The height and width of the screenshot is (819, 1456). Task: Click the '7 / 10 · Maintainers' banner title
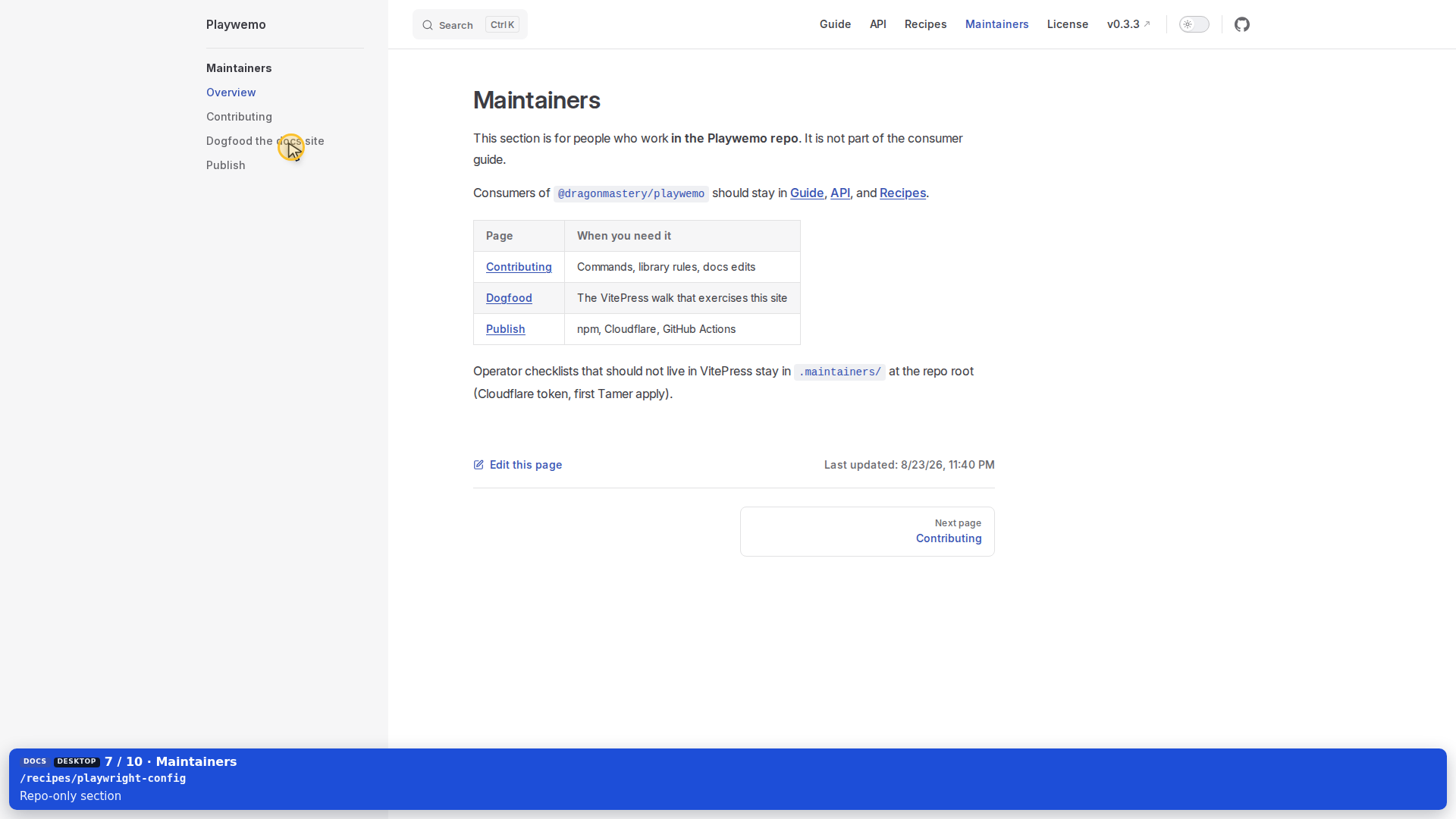pos(171,761)
